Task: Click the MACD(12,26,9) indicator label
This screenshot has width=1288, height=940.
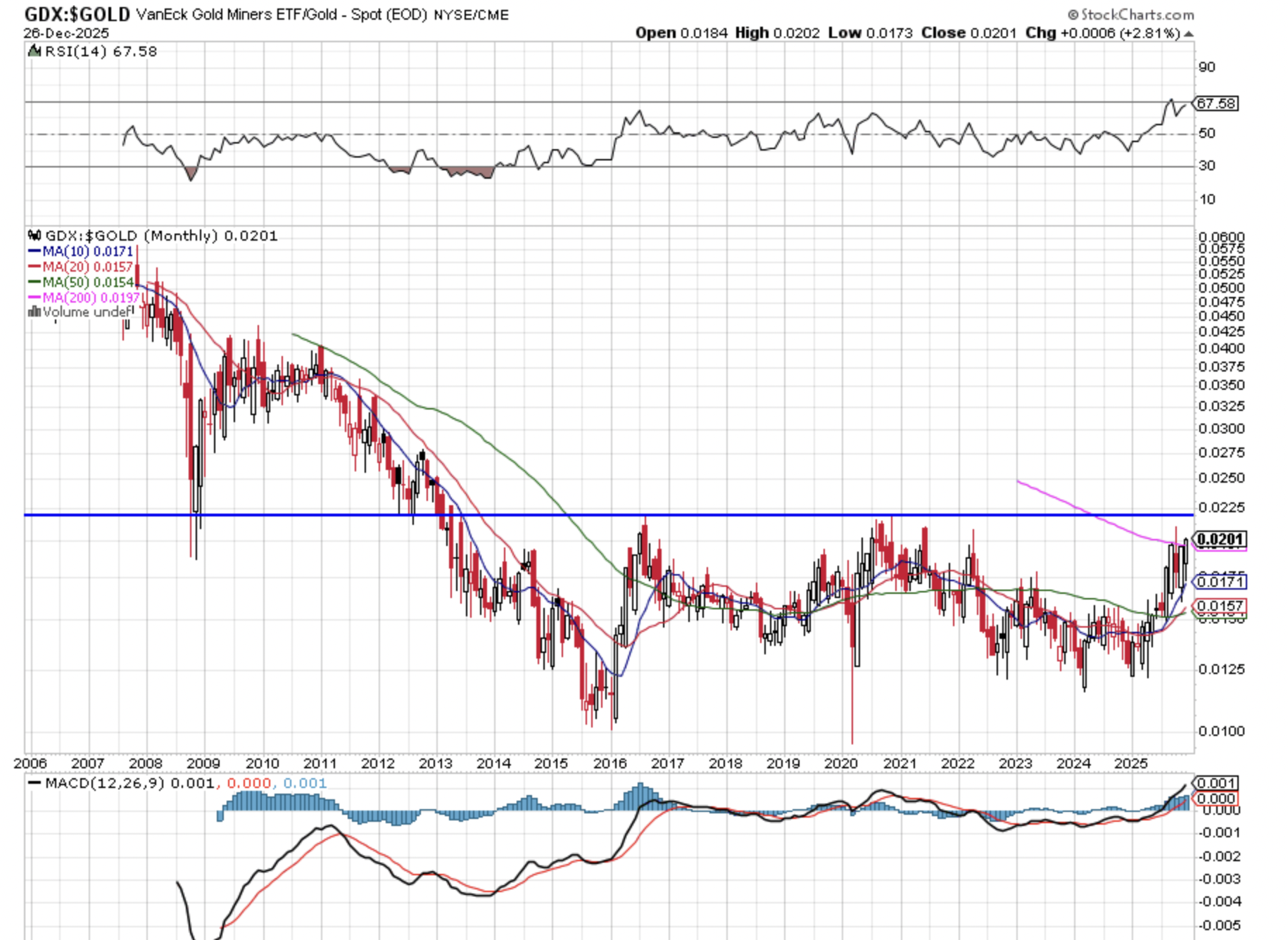Action: 104,783
